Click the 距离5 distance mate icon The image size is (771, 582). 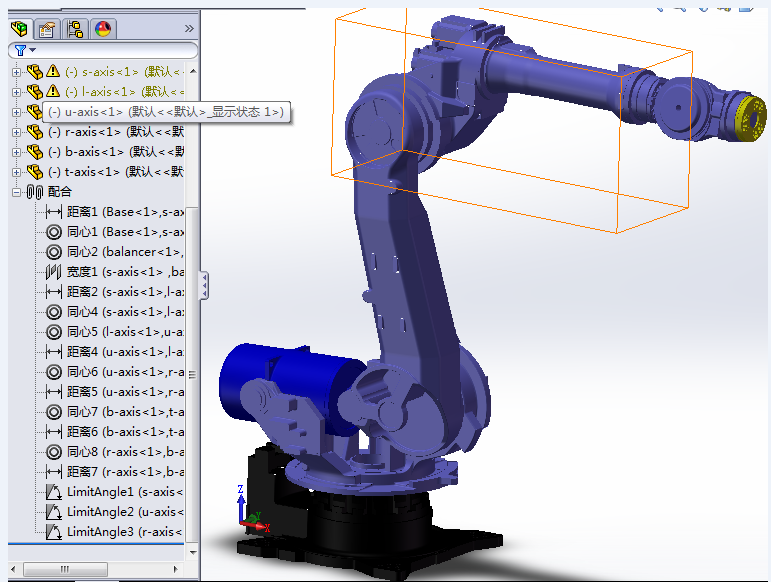[54, 392]
